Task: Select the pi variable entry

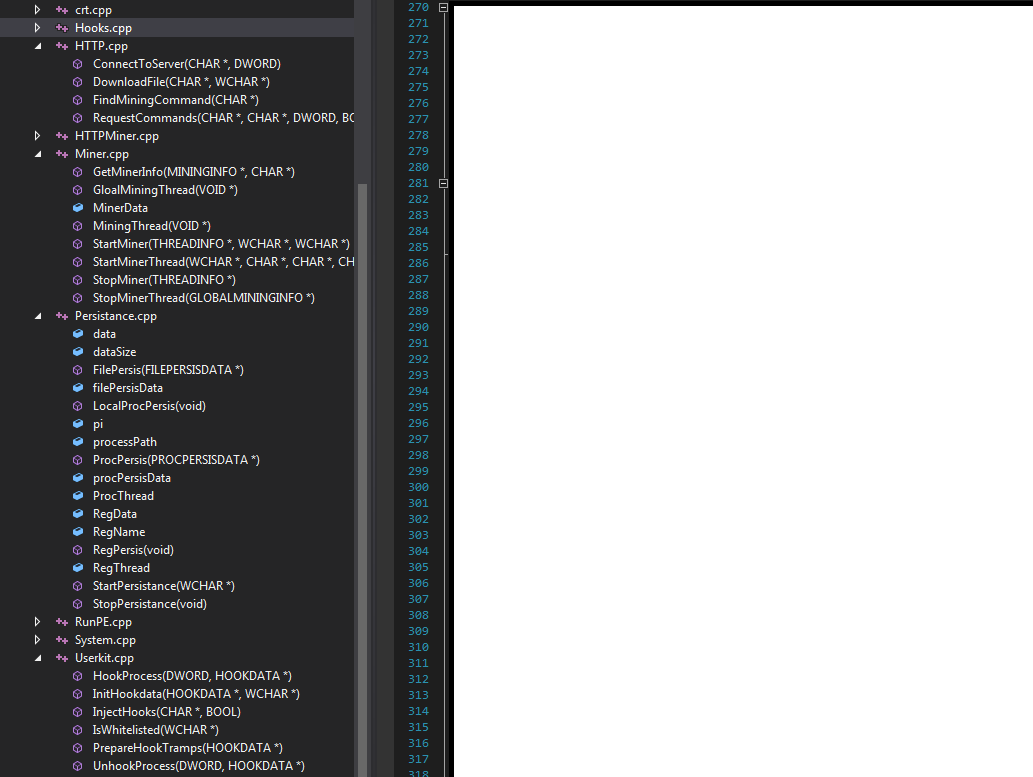Action: coord(98,424)
